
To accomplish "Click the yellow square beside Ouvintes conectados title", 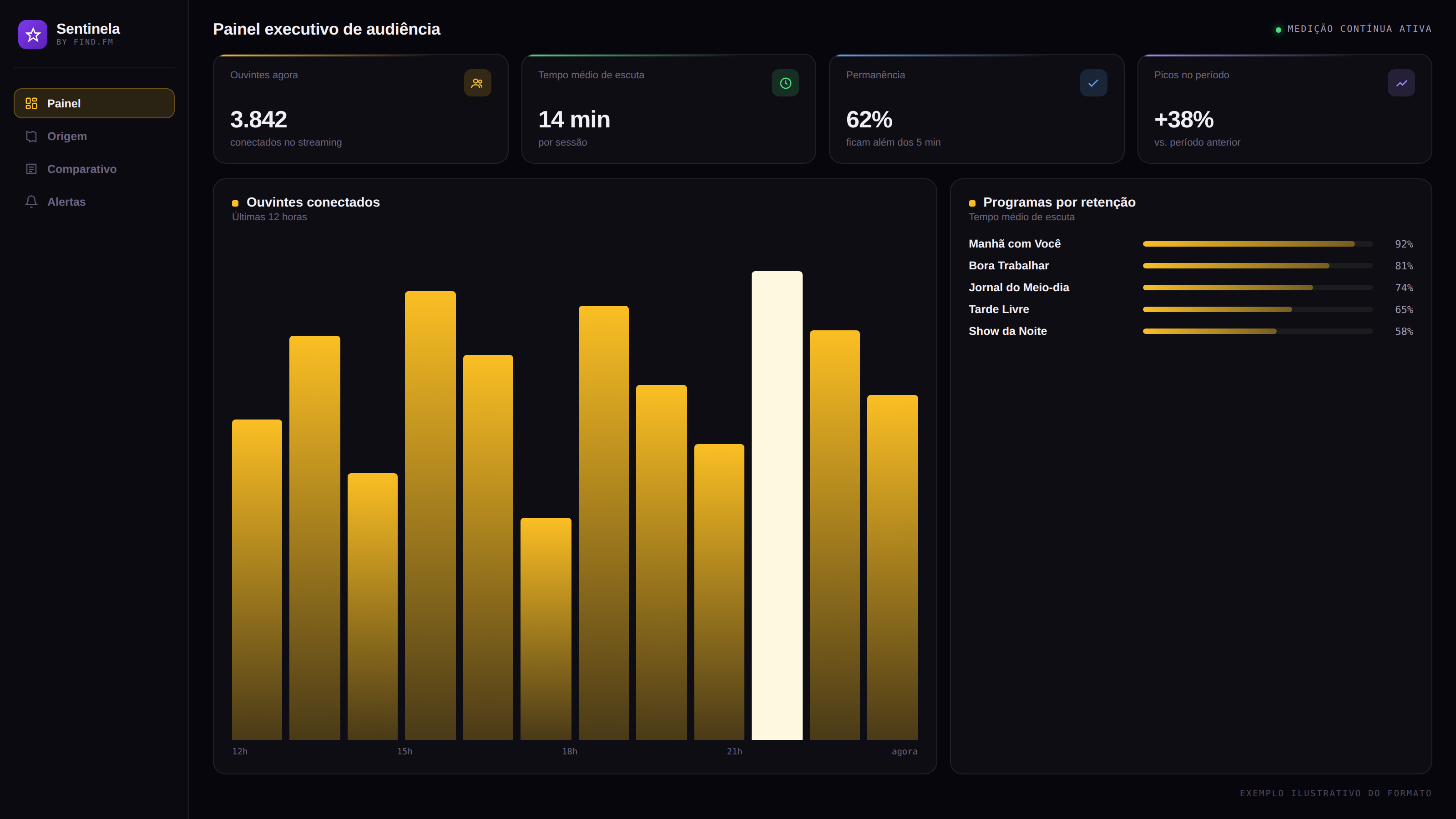I will (235, 203).
